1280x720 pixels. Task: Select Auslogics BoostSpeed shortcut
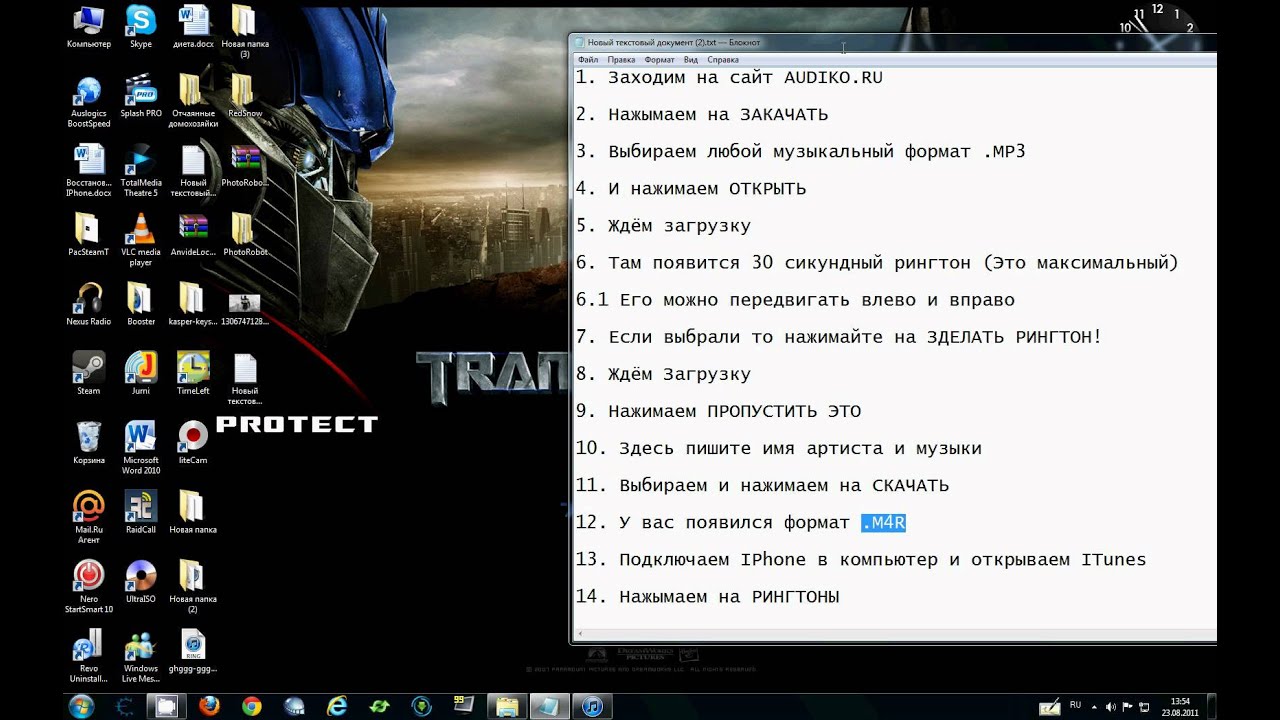click(x=89, y=102)
